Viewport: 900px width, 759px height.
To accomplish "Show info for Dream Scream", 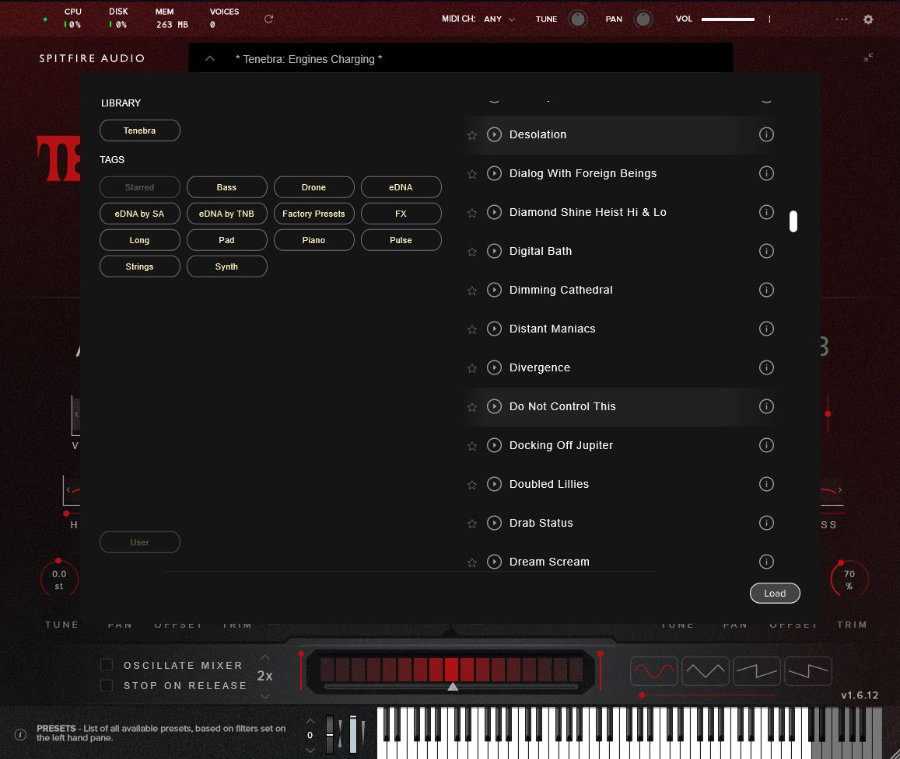I will 766,561.
